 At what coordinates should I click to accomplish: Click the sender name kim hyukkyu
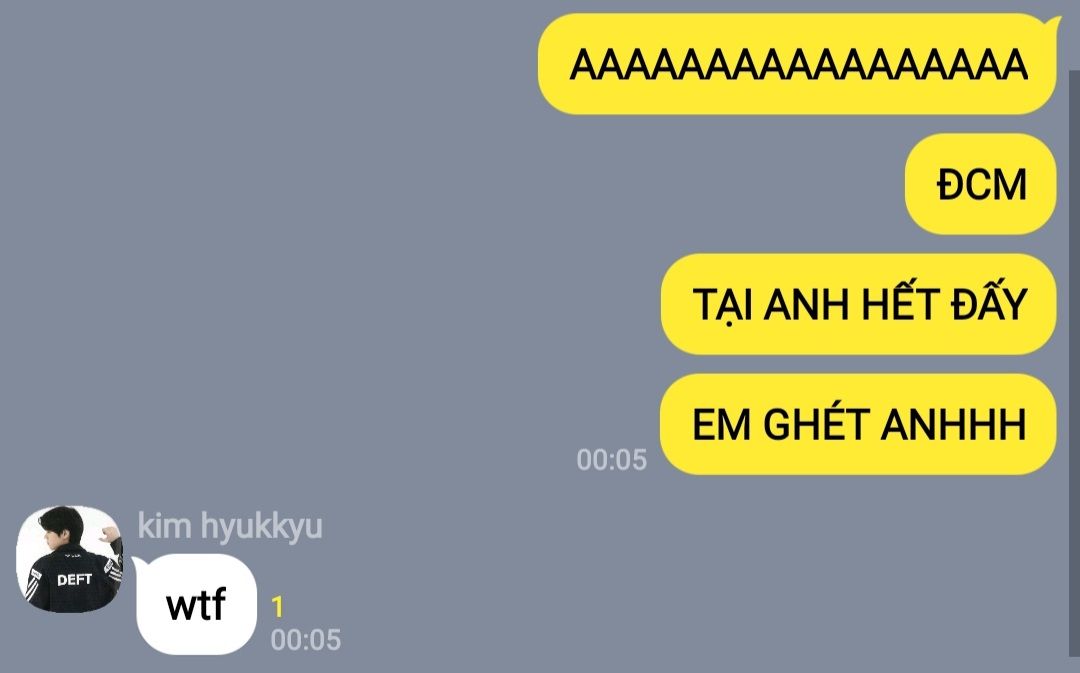(230, 526)
